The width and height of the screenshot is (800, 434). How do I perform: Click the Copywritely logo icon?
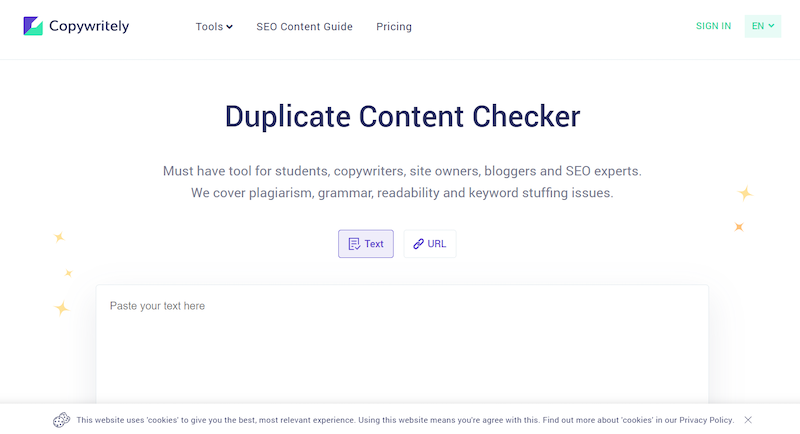pos(33,26)
